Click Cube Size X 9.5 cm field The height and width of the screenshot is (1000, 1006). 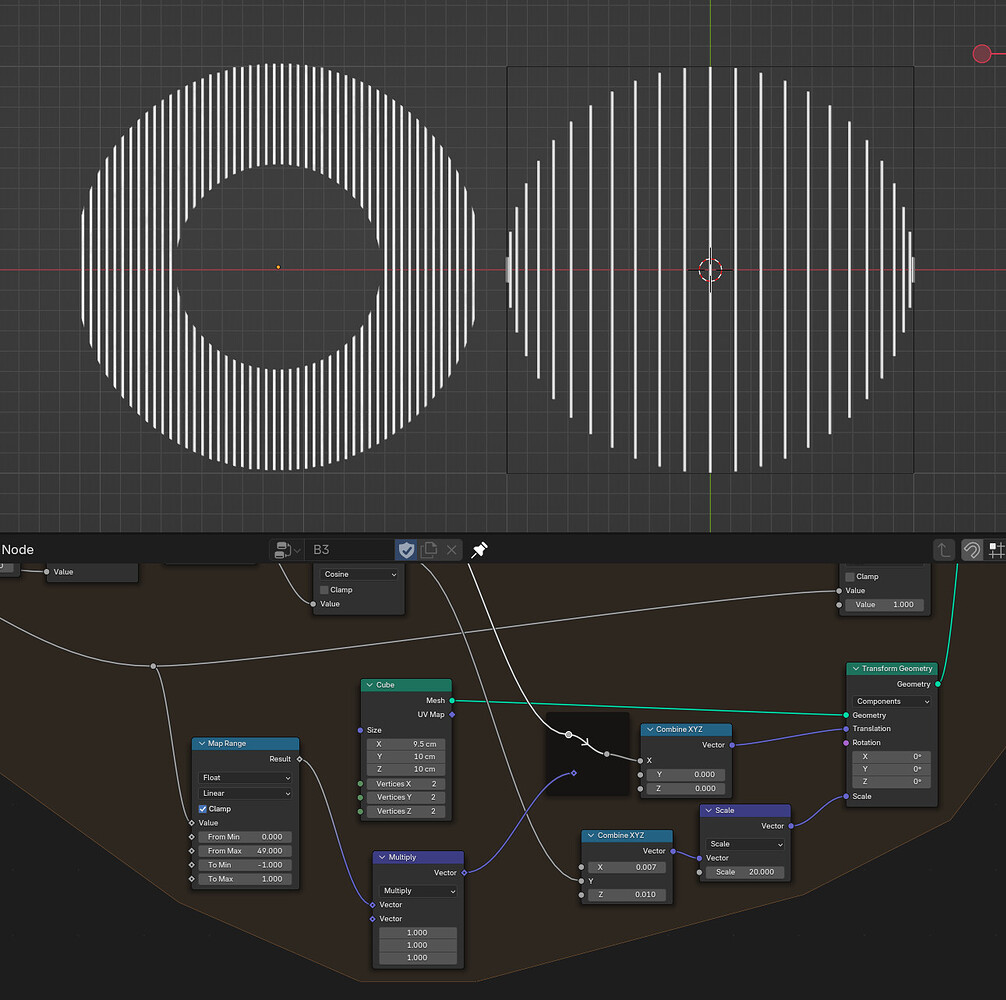click(x=406, y=744)
